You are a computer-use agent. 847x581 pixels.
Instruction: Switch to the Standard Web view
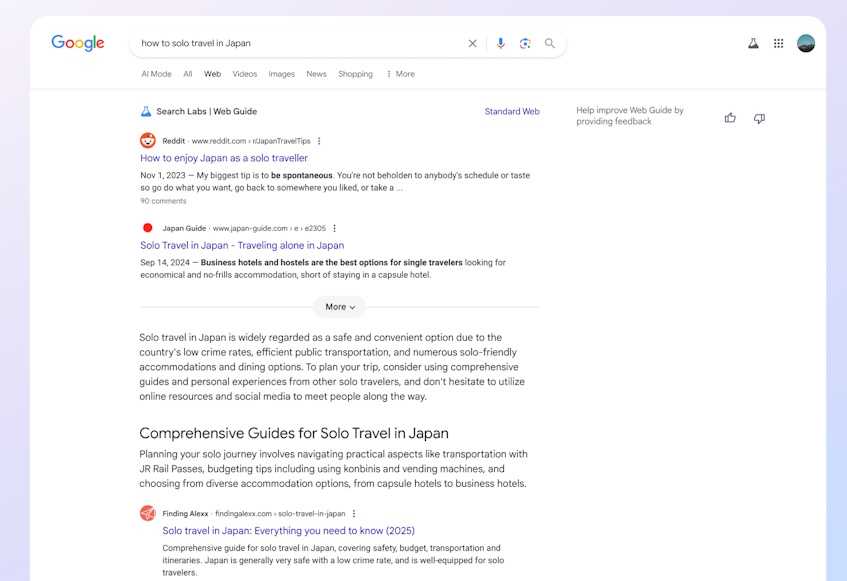click(512, 111)
